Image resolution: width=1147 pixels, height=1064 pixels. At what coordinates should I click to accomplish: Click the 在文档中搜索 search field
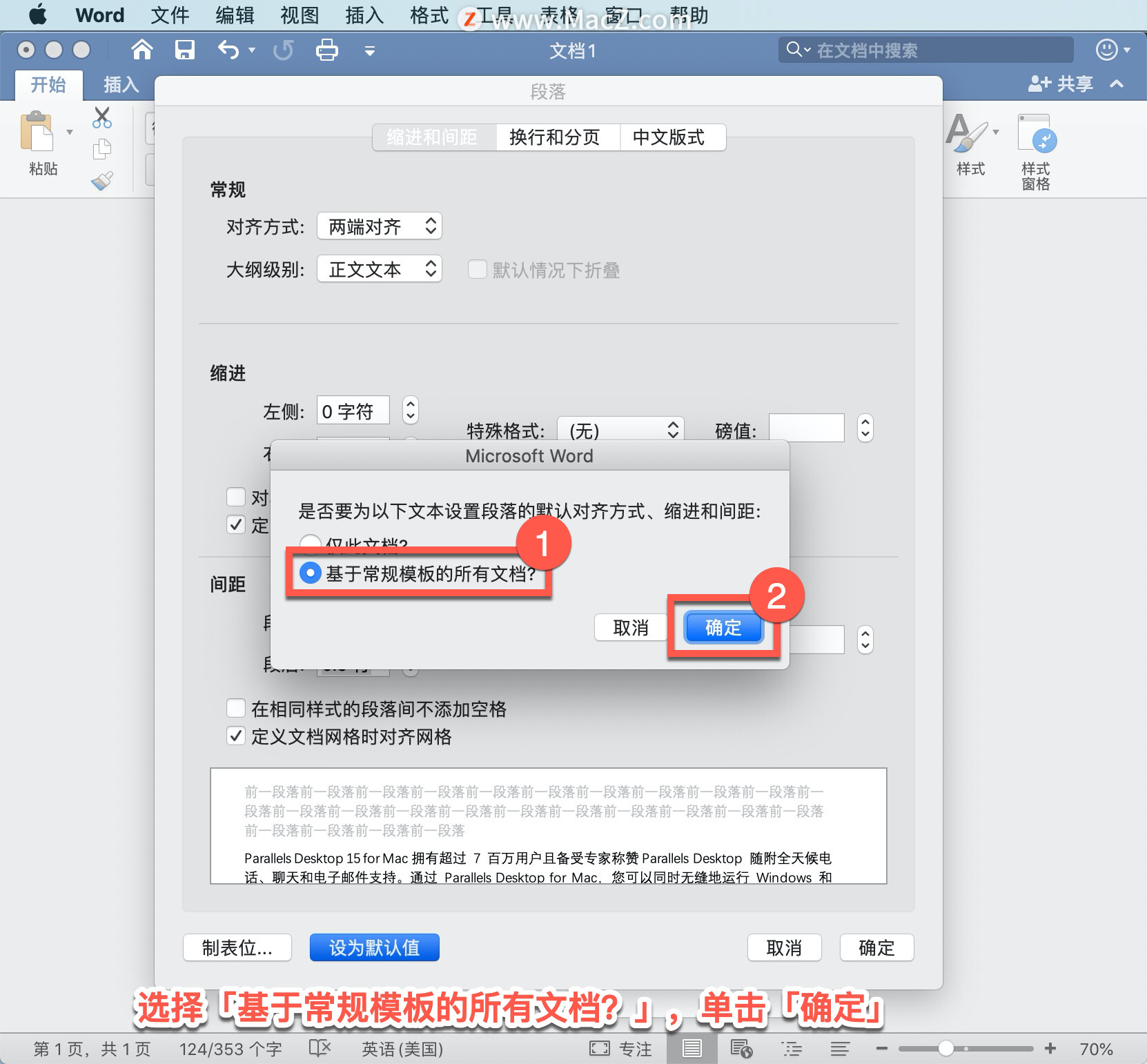[x=925, y=49]
